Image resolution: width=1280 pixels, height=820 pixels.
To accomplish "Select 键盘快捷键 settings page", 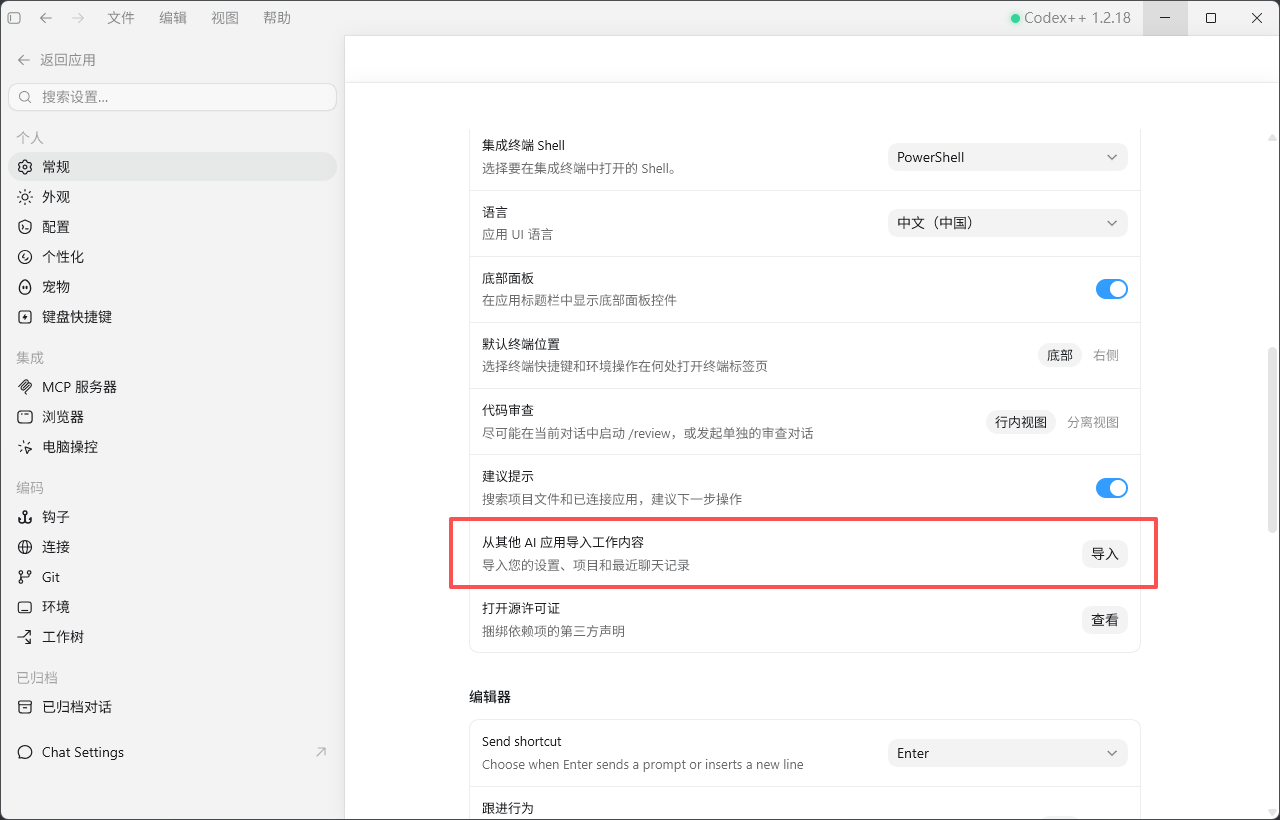I will coord(172,317).
